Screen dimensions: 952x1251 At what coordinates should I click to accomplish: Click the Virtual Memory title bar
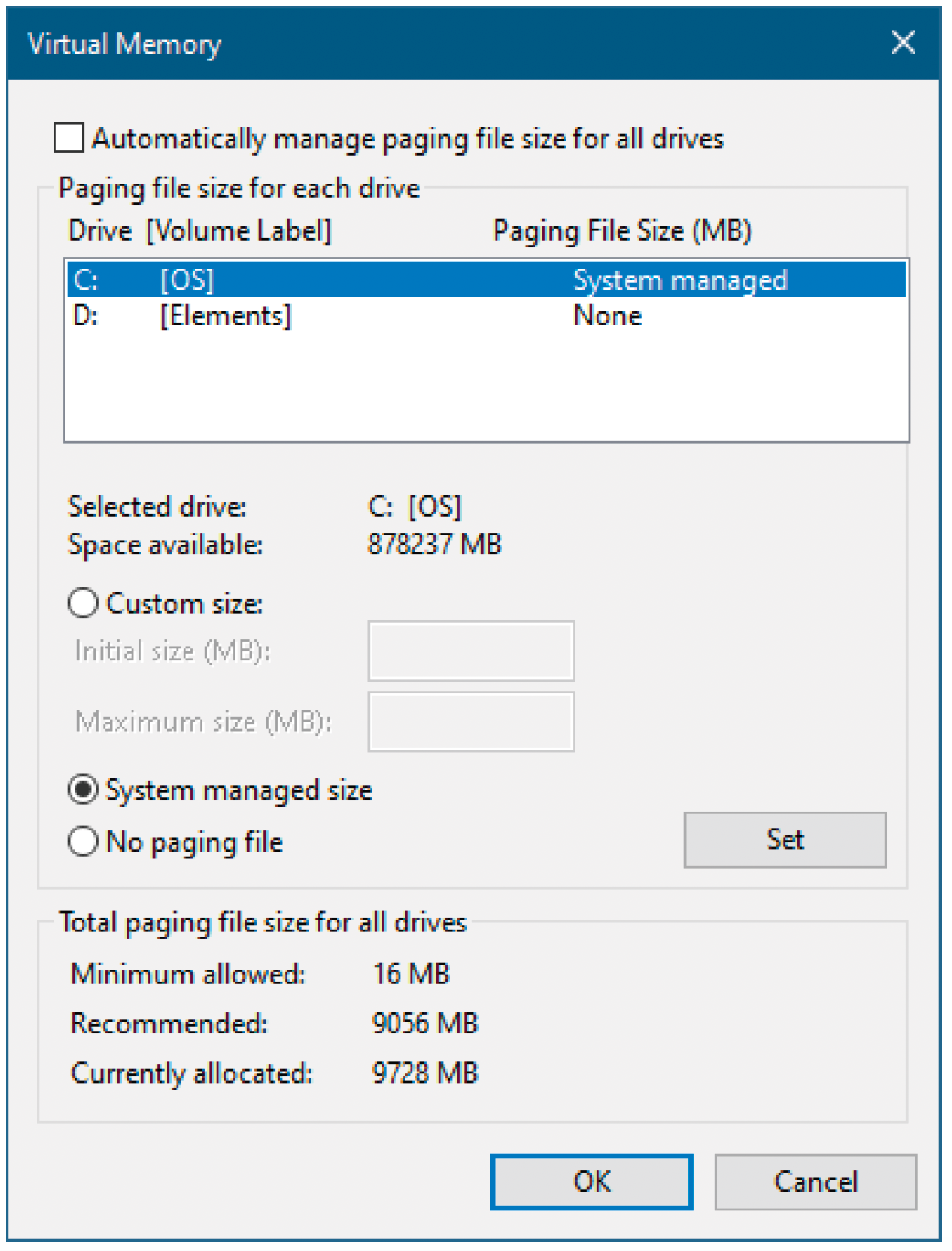[442, 43]
